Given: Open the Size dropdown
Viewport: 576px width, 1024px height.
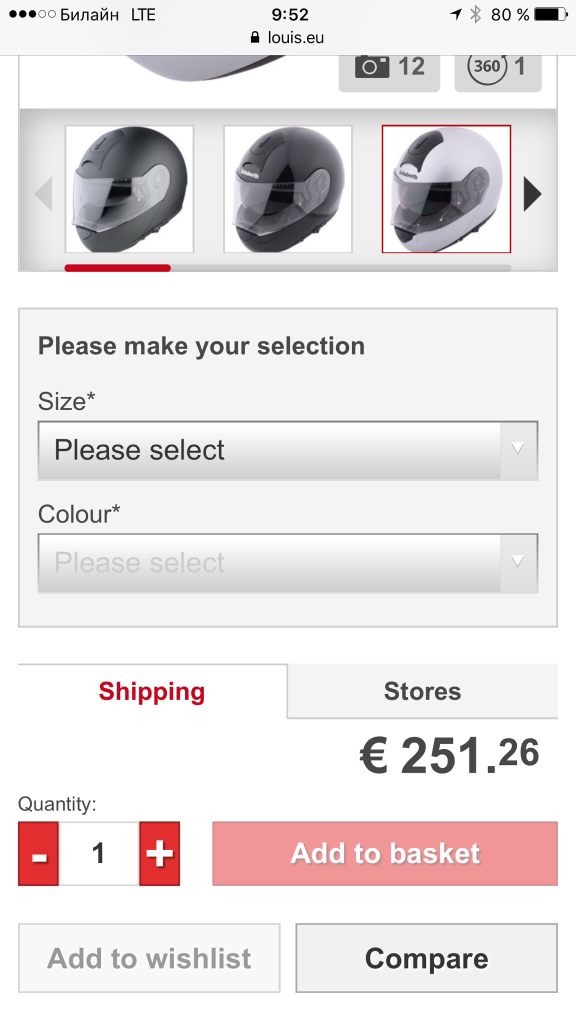Looking at the screenshot, I should [288, 451].
